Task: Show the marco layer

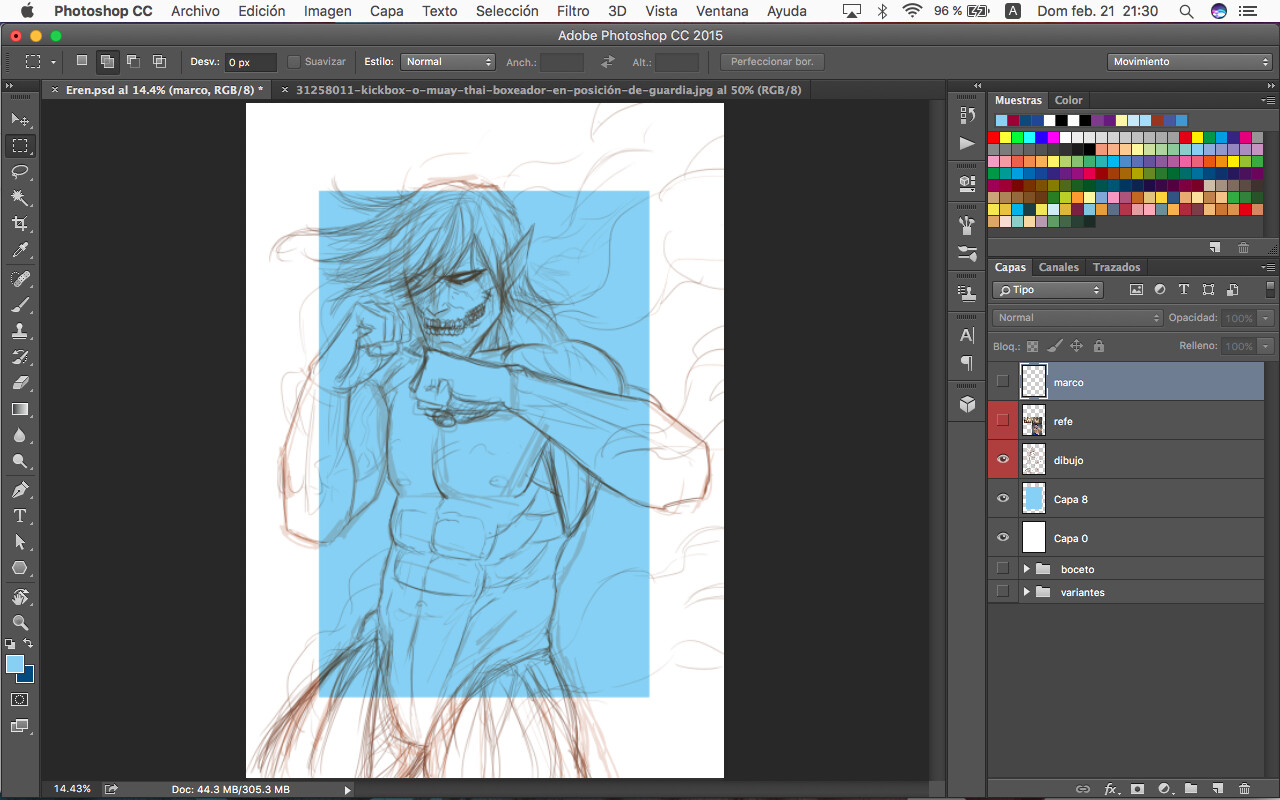Action: (1003, 381)
